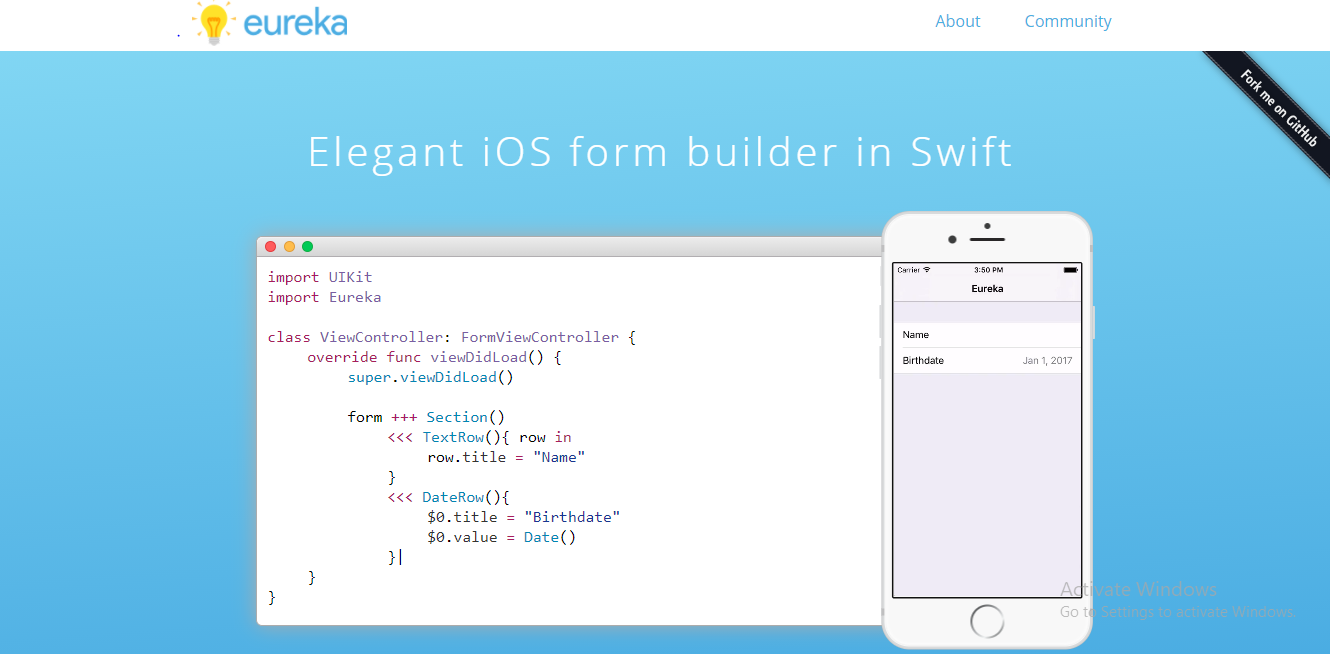1330x654 pixels.
Task: Click 'override func viewDidLoad()' line
Action: coord(434,357)
